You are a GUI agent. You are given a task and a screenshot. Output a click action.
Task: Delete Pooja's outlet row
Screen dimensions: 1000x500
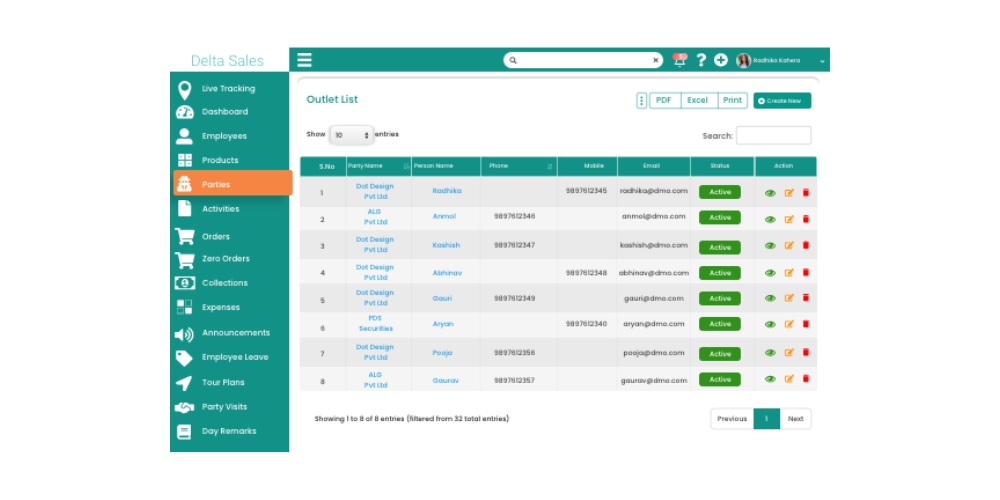(805, 352)
